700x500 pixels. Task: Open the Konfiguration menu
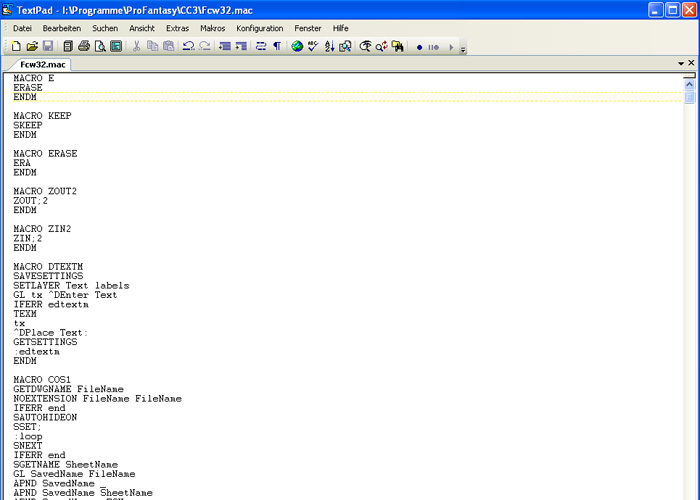[x=260, y=28]
